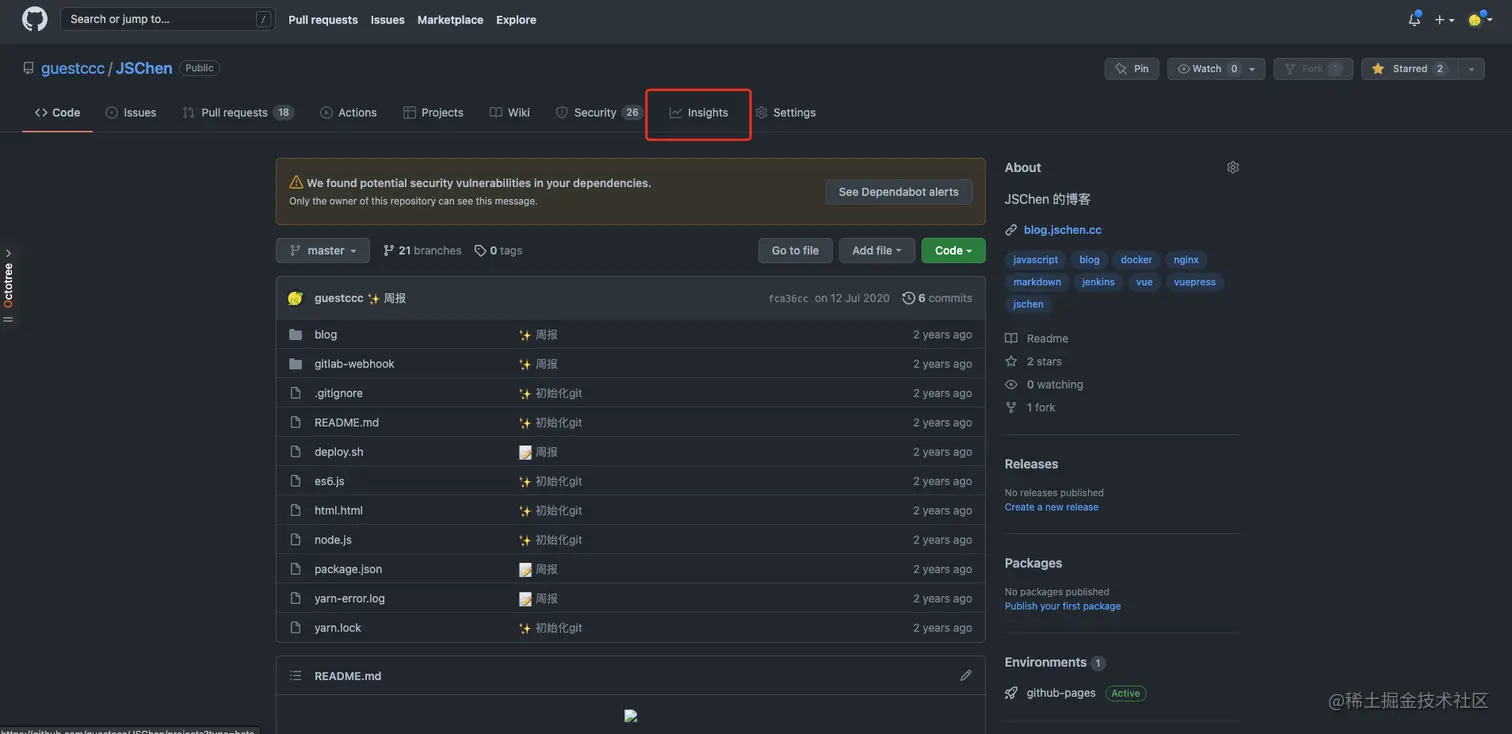Click Explore in the top navigation
Screen dimensions: 1512x734
(x=516, y=20)
